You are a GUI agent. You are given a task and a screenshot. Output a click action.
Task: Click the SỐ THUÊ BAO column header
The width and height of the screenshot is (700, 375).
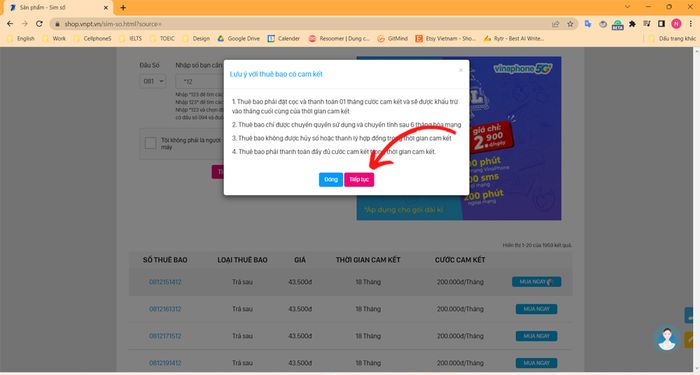coord(165,260)
